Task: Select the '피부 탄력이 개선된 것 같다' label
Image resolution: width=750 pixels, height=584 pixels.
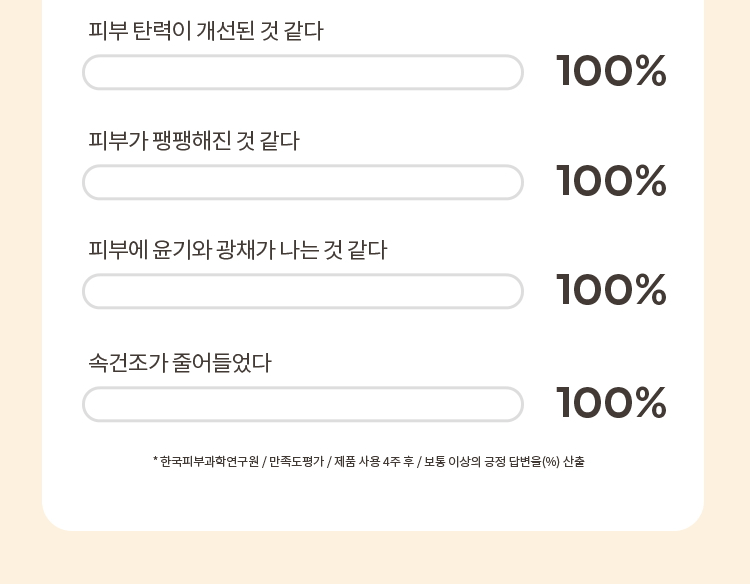Action: coord(206,31)
